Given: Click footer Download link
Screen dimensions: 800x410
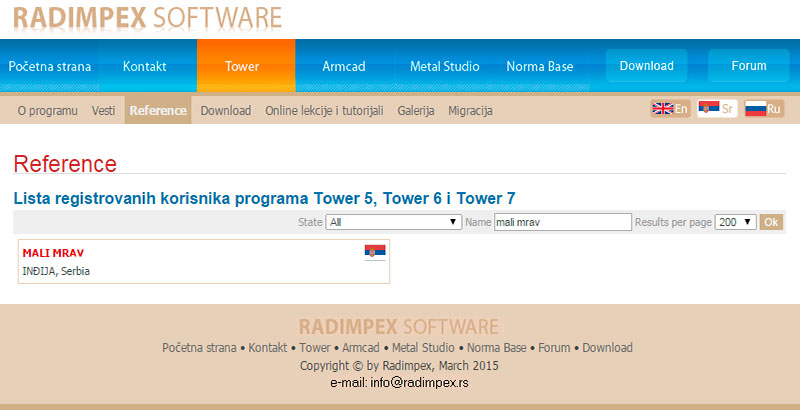Looking at the screenshot, I should 607,348.
